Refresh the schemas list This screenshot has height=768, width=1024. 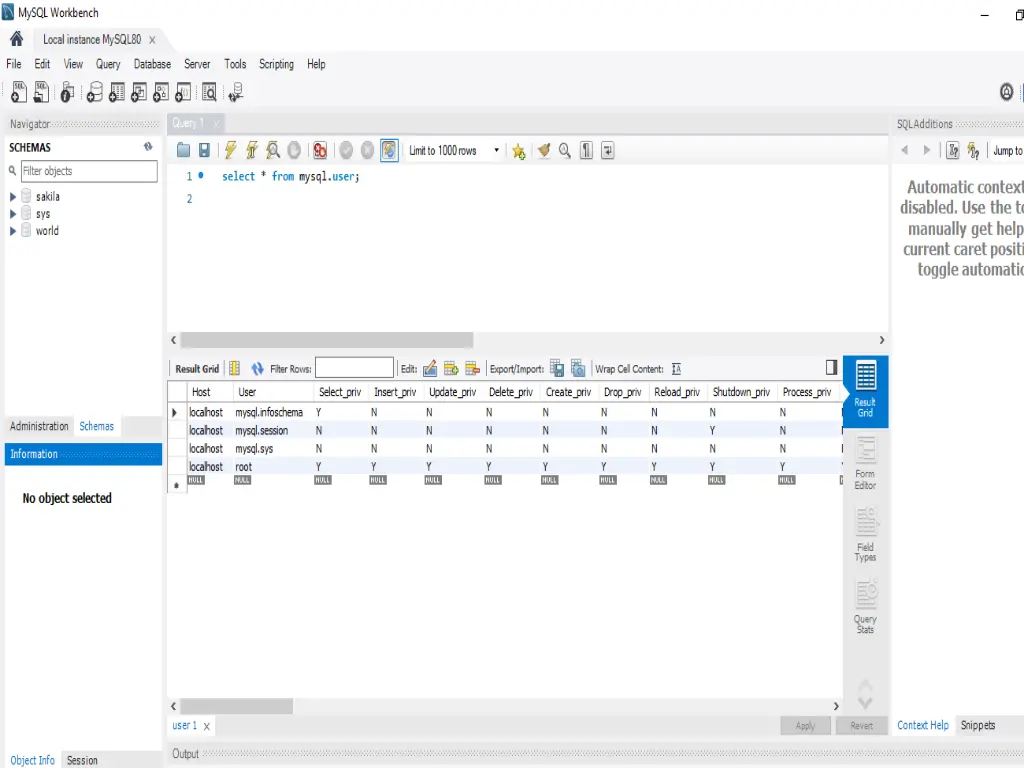click(x=148, y=147)
